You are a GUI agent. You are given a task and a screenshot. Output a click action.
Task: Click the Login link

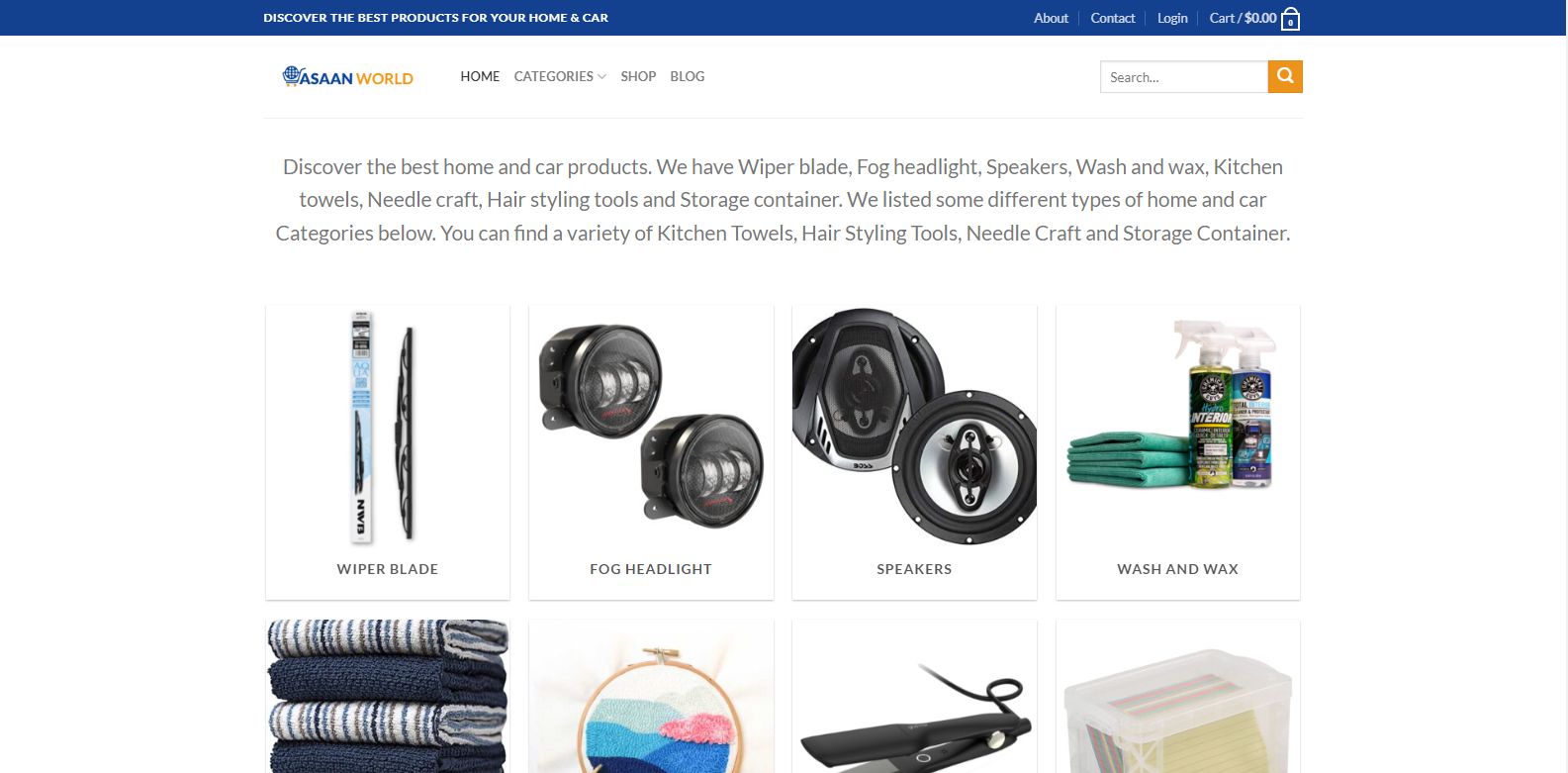point(1172,18)
